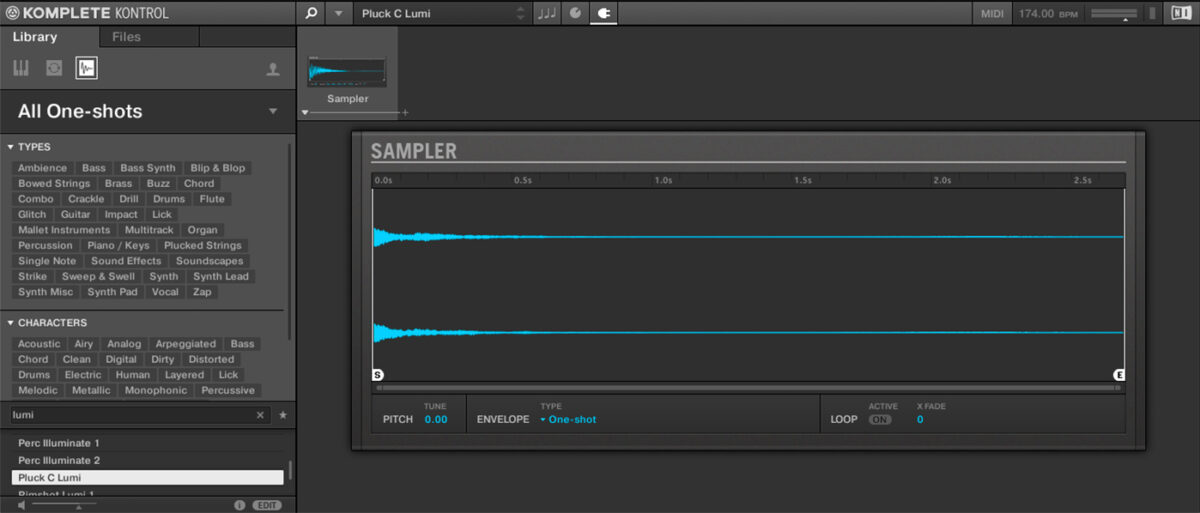Viewport: 1200px width, 513px height.
Task: Click the Sweep & Swell type tag
Action: (98, 276)
